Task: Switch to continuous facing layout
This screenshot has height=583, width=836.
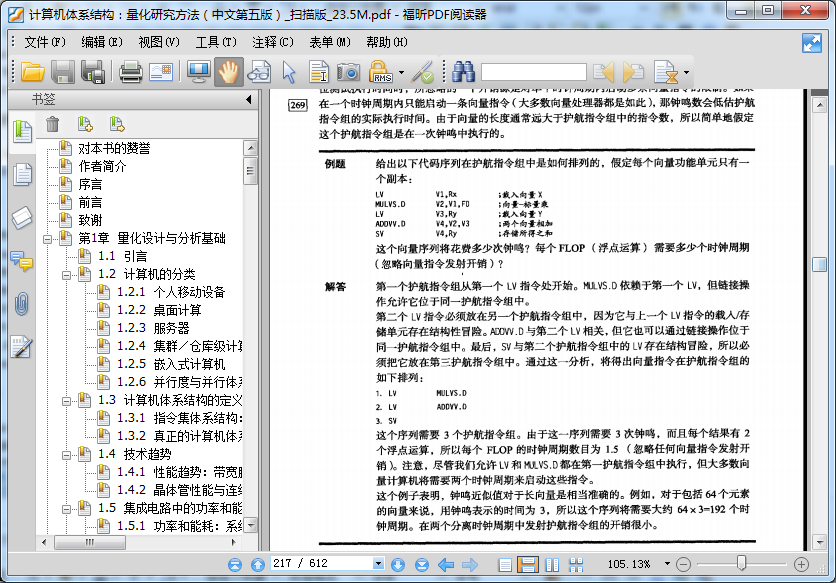Action: pyautogui.click(x=576, y=565)
